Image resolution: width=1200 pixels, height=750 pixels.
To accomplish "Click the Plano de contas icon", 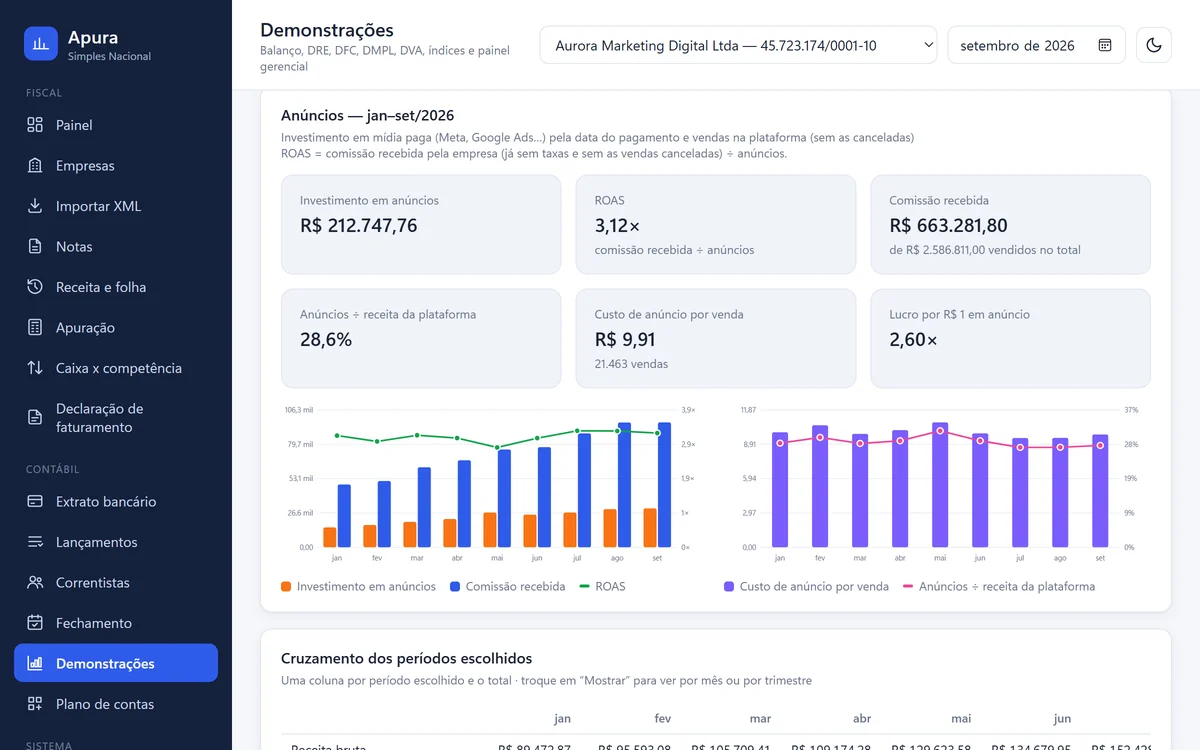I will pyautogui.click(x=35, y=704).
